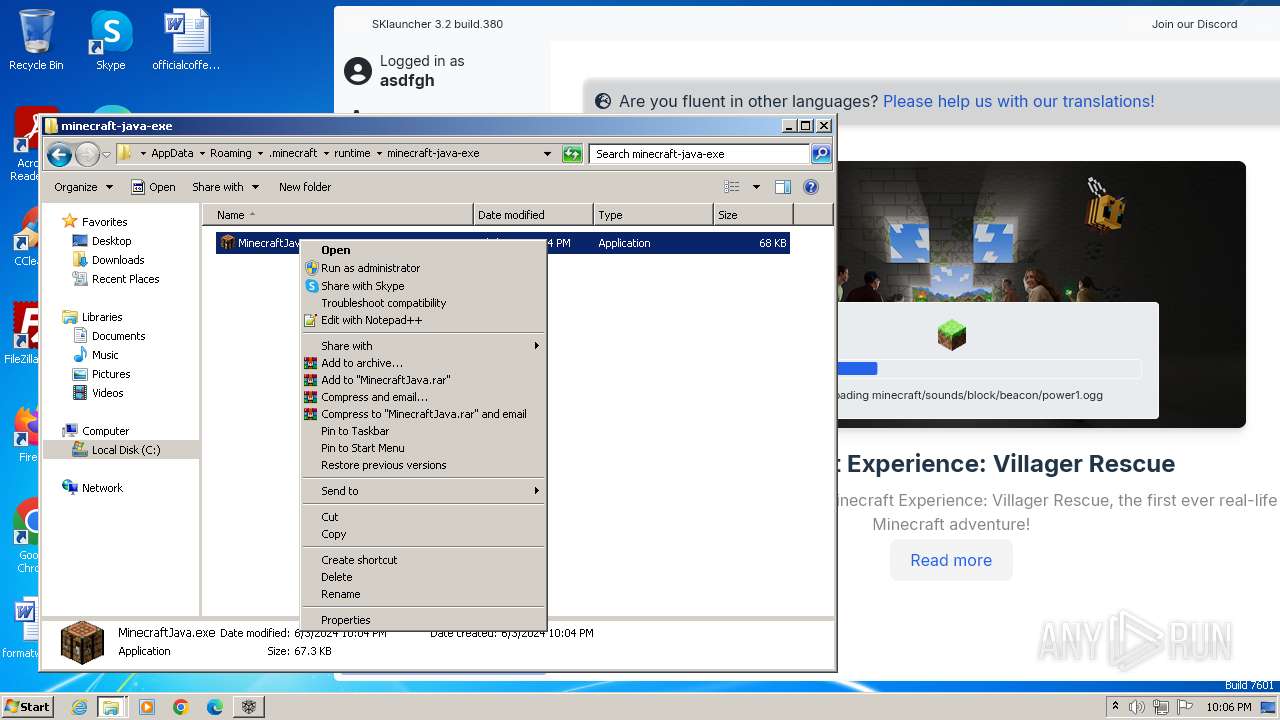This screenshot has height=720, width=1280.
Task: Click the volume speaker tray icon
Action: click(x=1137, y=707)
